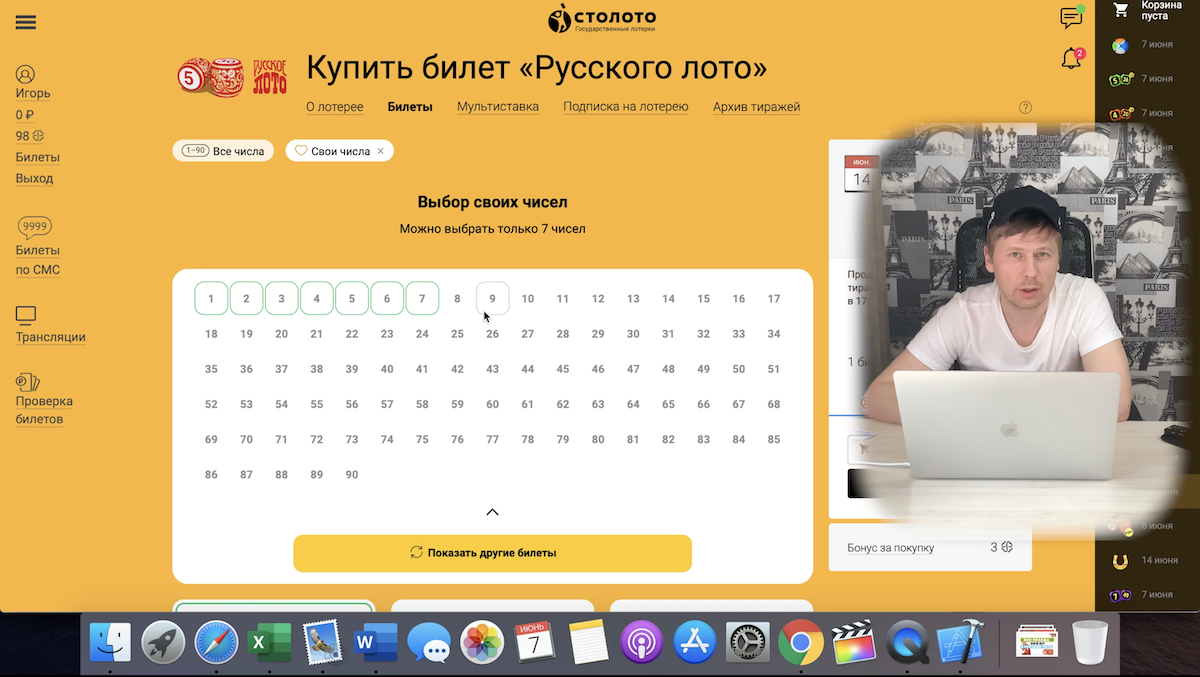1200x677 pixels.
Task: Open Excel in the Dock
Action: pos(269,641)
